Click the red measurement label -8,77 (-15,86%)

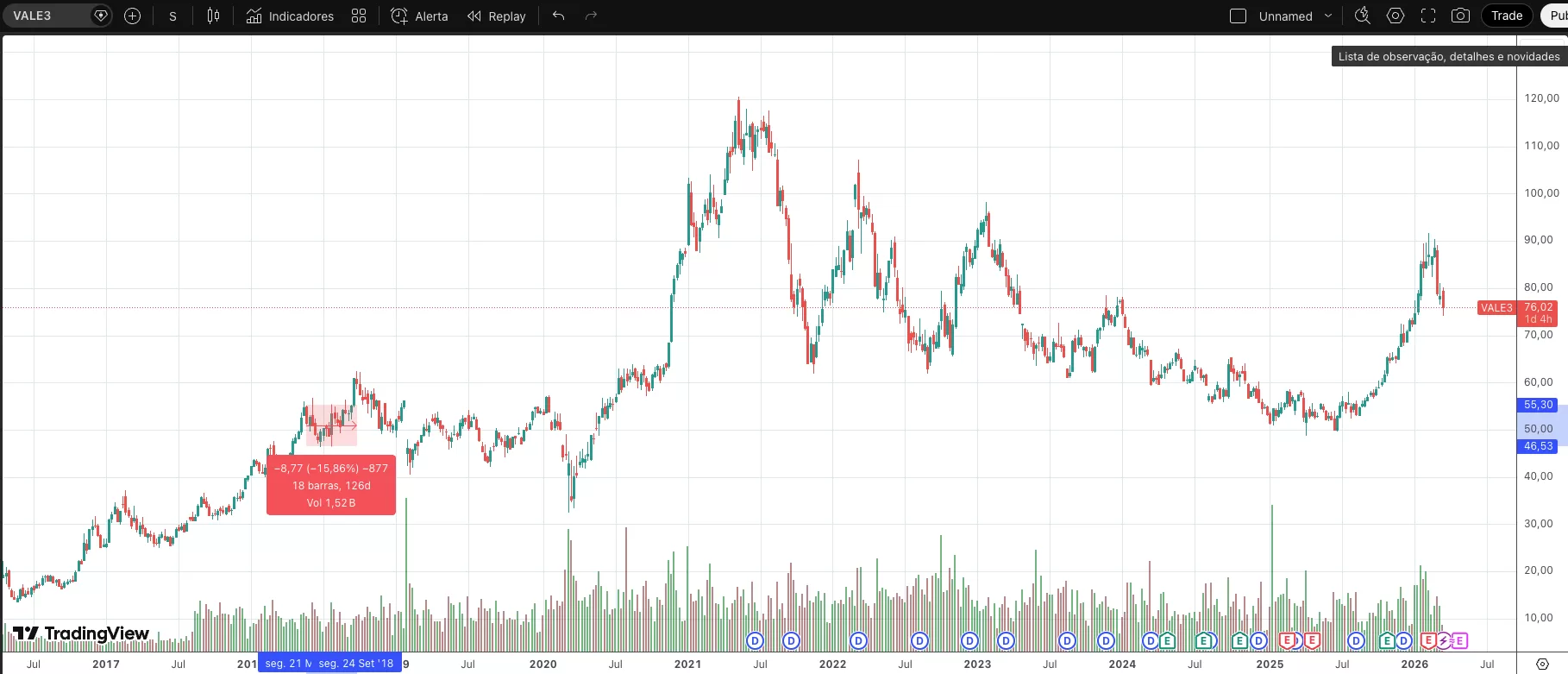click(x=331, y=469)
